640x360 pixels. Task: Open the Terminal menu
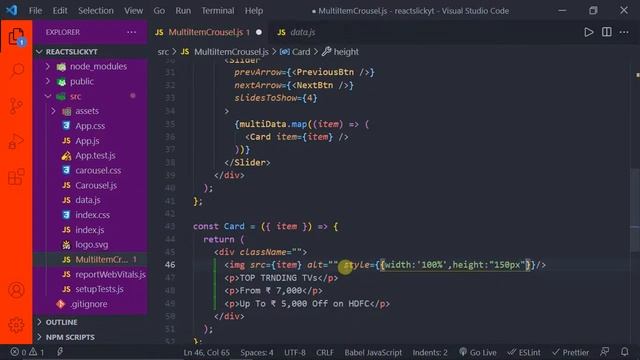point(218,11)
